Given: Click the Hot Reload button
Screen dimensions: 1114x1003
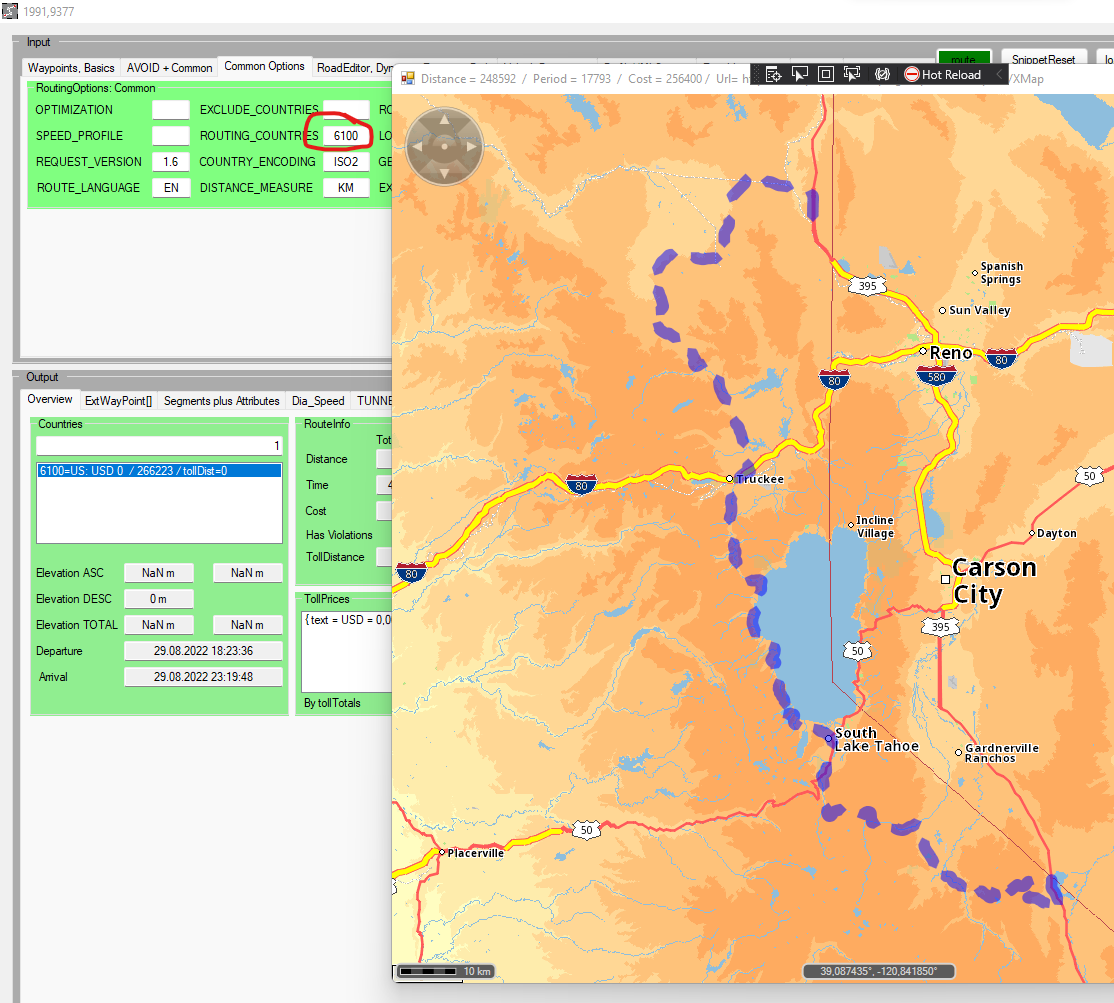Looking at the screenshot, I should 942,74.
